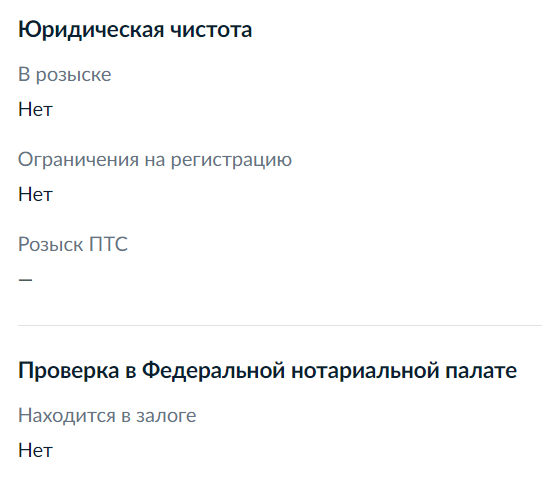Click the dash value under 'Розыск ПТС'
The image size is (542, 485).
[x=25, y=279]
